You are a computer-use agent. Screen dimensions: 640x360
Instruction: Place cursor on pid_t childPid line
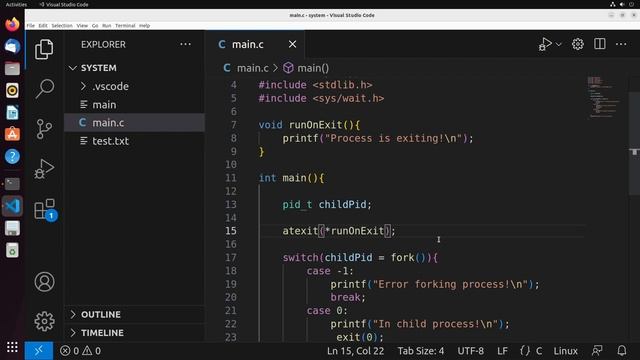click(x=327, y=204)
